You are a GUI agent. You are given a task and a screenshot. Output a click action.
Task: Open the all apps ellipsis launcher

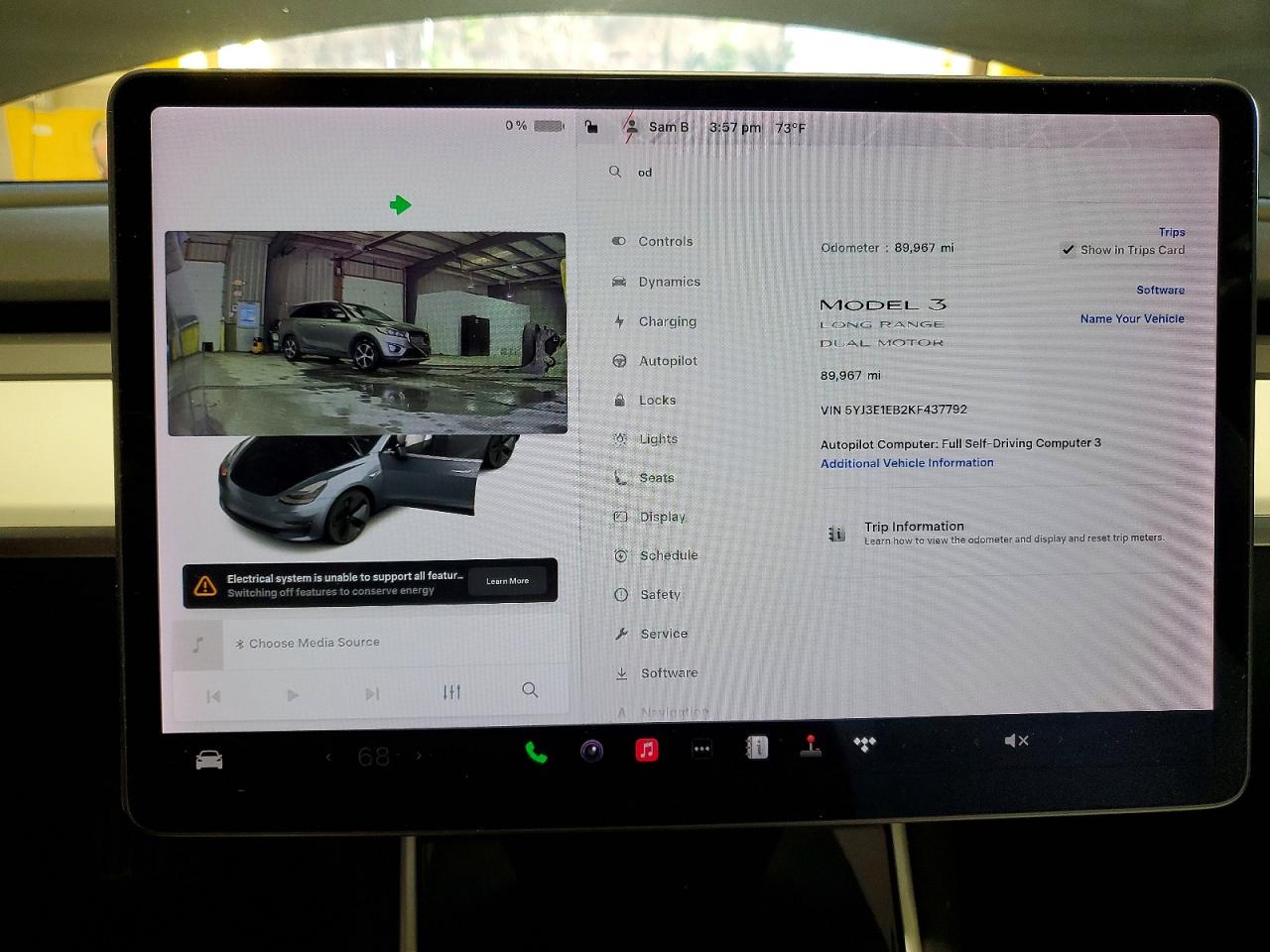click(x=701, y=749)
